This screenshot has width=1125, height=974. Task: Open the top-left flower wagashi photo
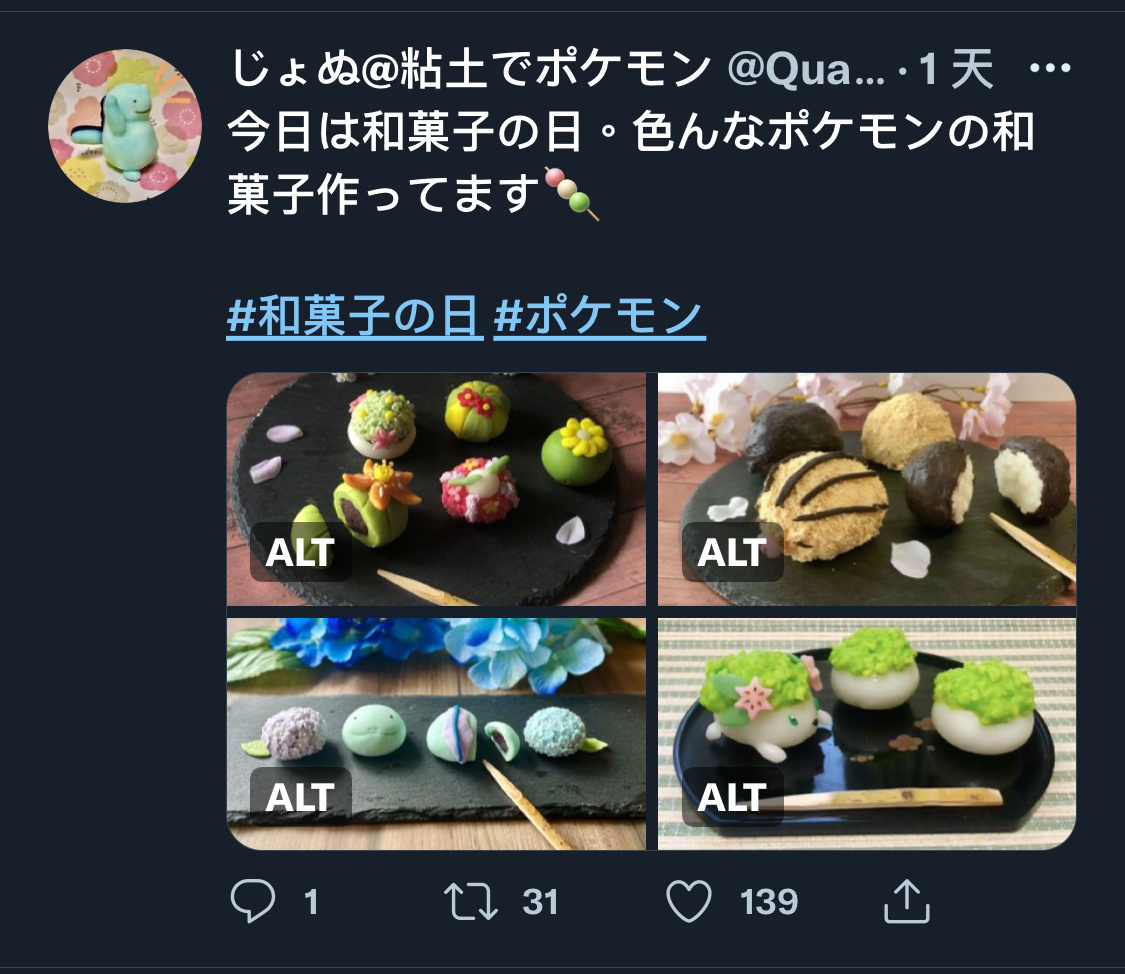coord(436,489)
